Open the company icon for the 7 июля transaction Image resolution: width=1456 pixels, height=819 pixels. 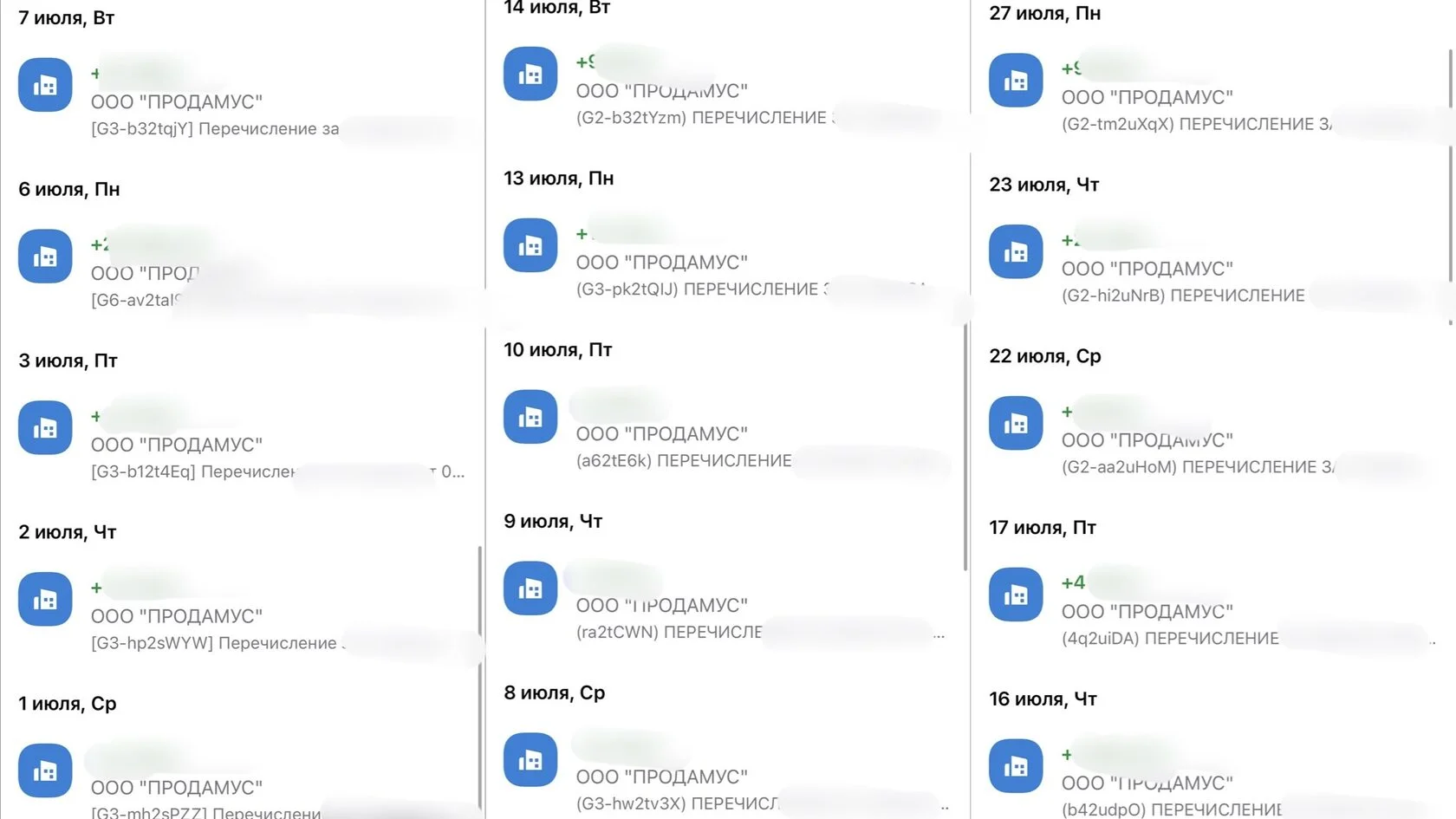[45, 85]
